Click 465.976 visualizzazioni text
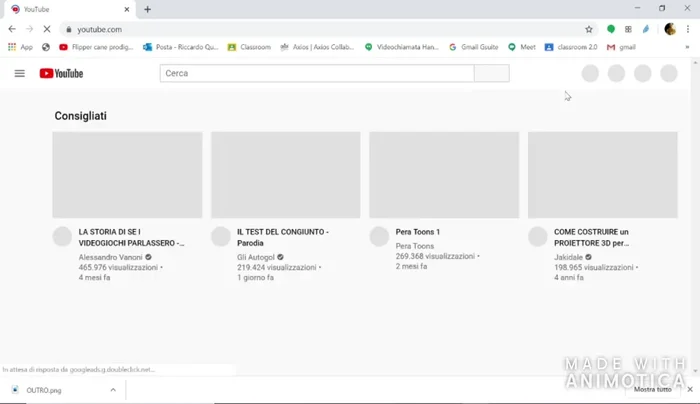 pyautogui.click(x=118, y=267)
